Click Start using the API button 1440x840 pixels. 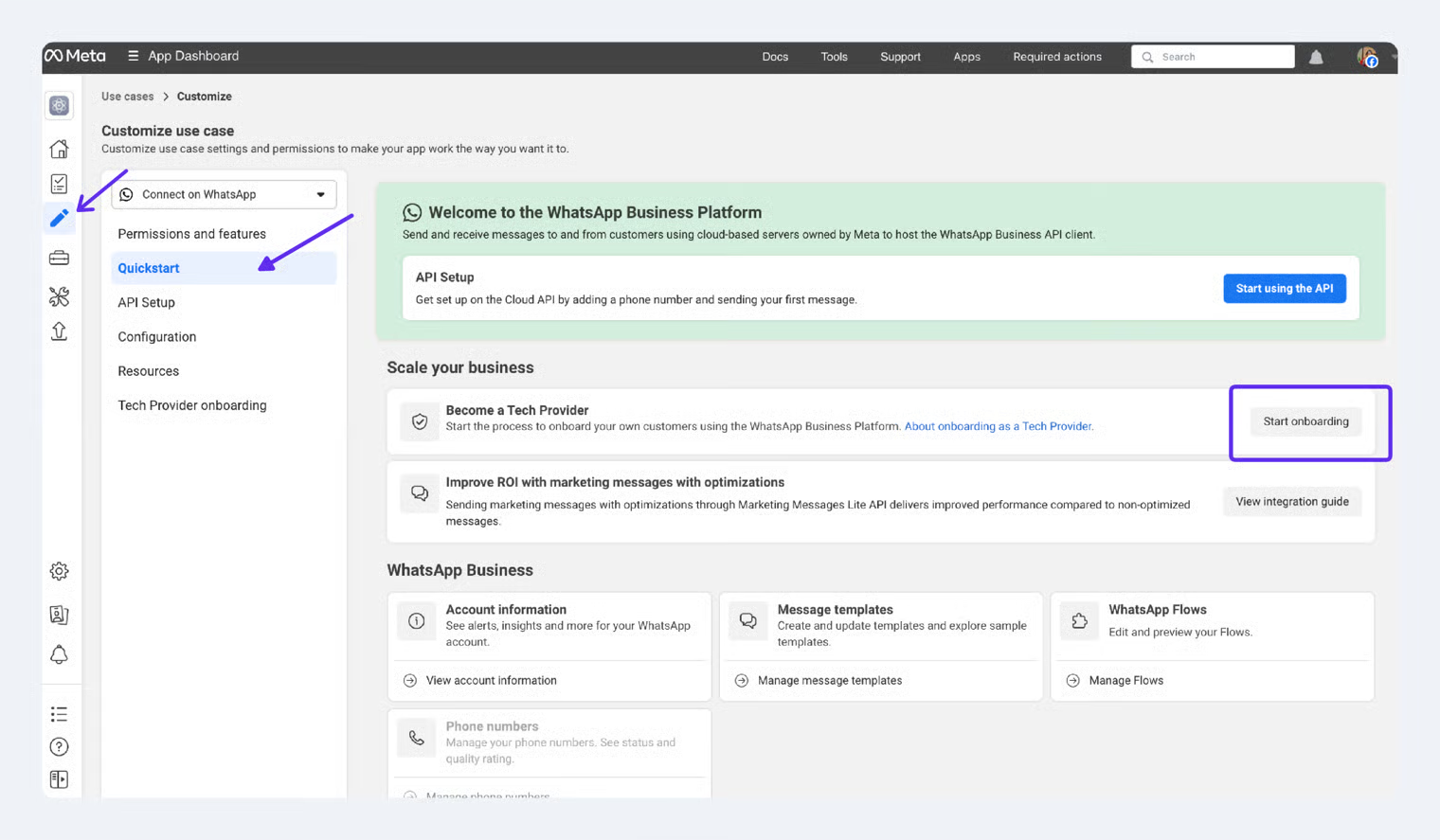point(1284,289)
